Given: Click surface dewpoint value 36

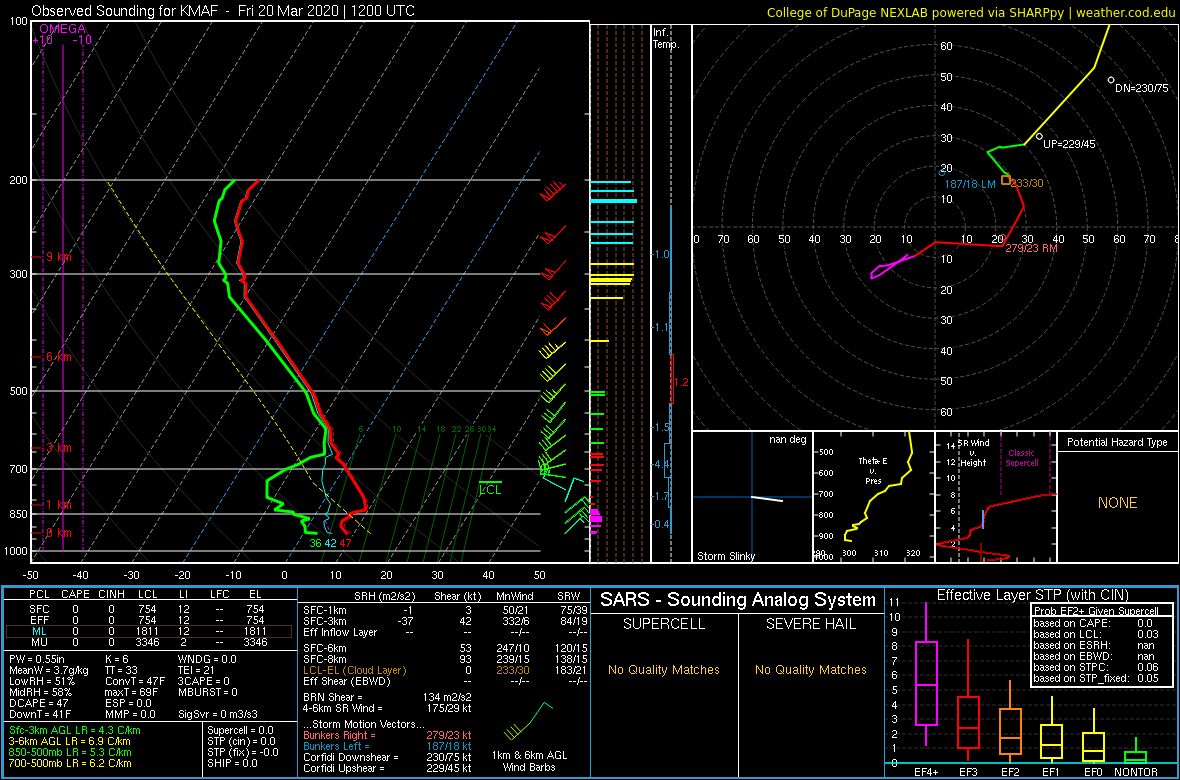Looking at the screenshot, I should (x=315, y=543).
